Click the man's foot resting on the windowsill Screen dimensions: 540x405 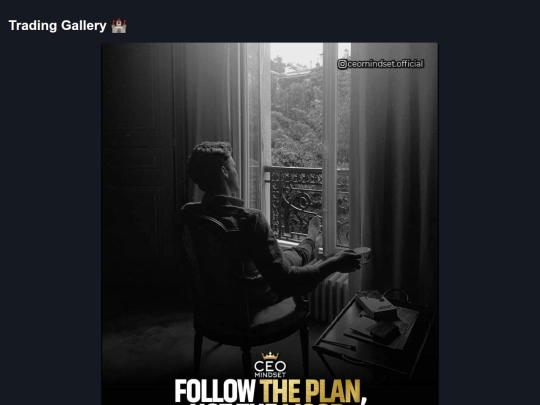tap(315, 229)
